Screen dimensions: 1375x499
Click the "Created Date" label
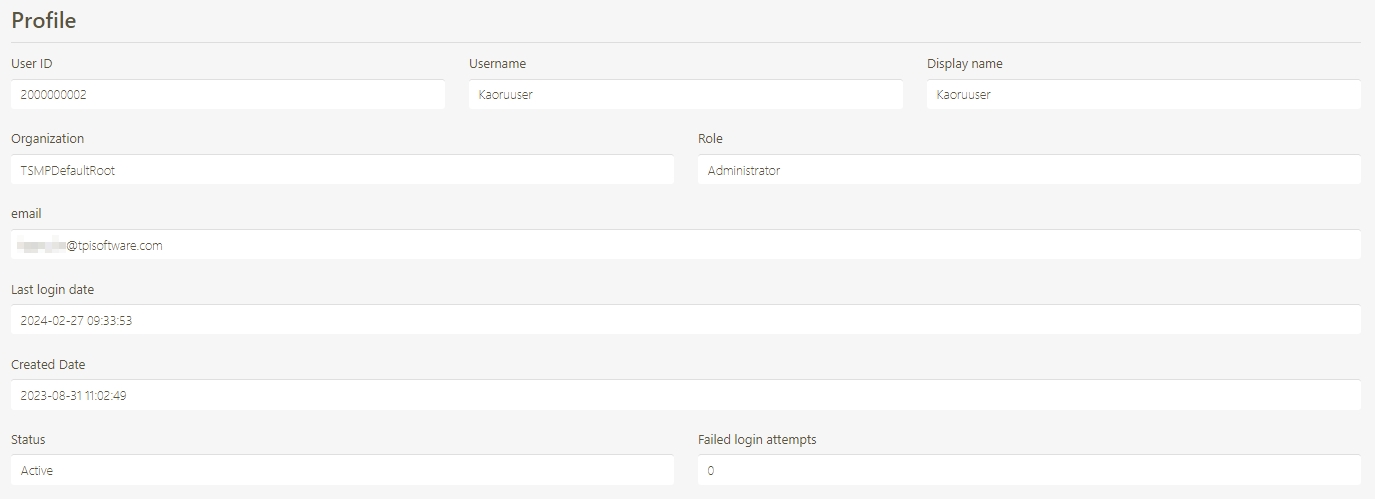pyautogui.click(x=48, y=365)
